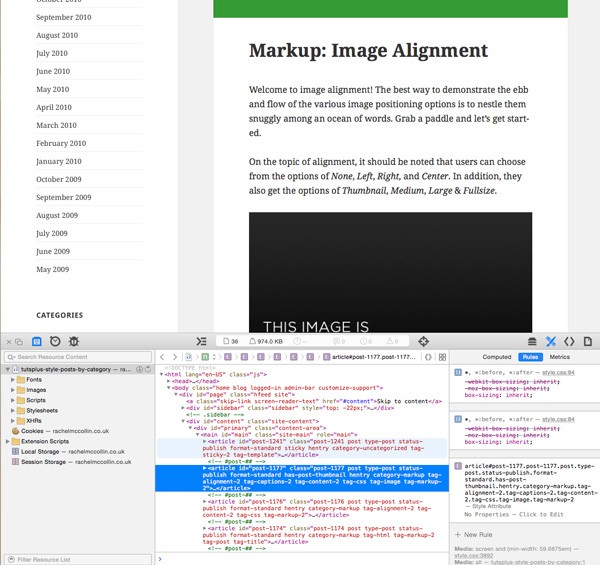Select the body element line in DOM tree
The width and height of the screenshot is (600, 565).
pyautogui.click(x=277, y=388)
